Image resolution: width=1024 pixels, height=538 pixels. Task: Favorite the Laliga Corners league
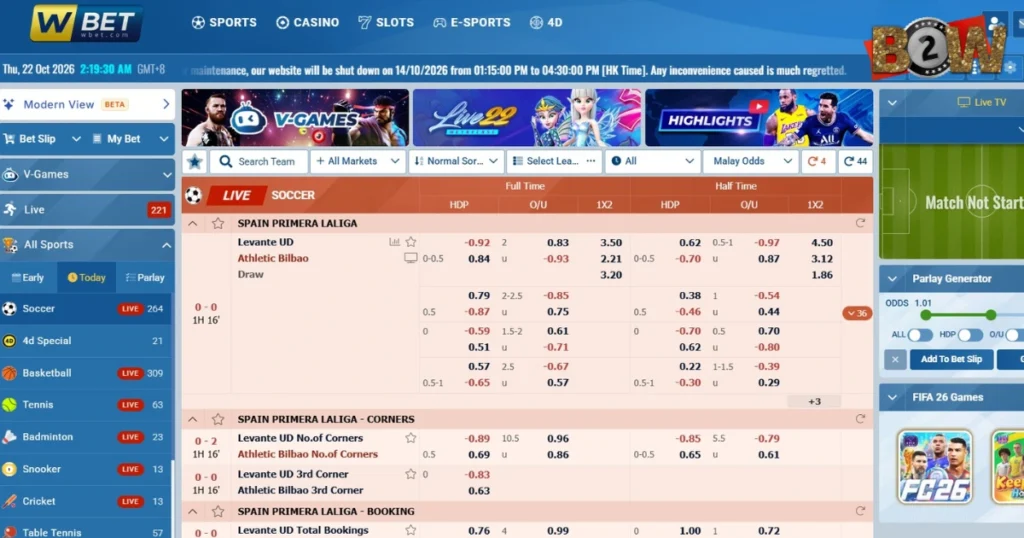pos(217,419)
